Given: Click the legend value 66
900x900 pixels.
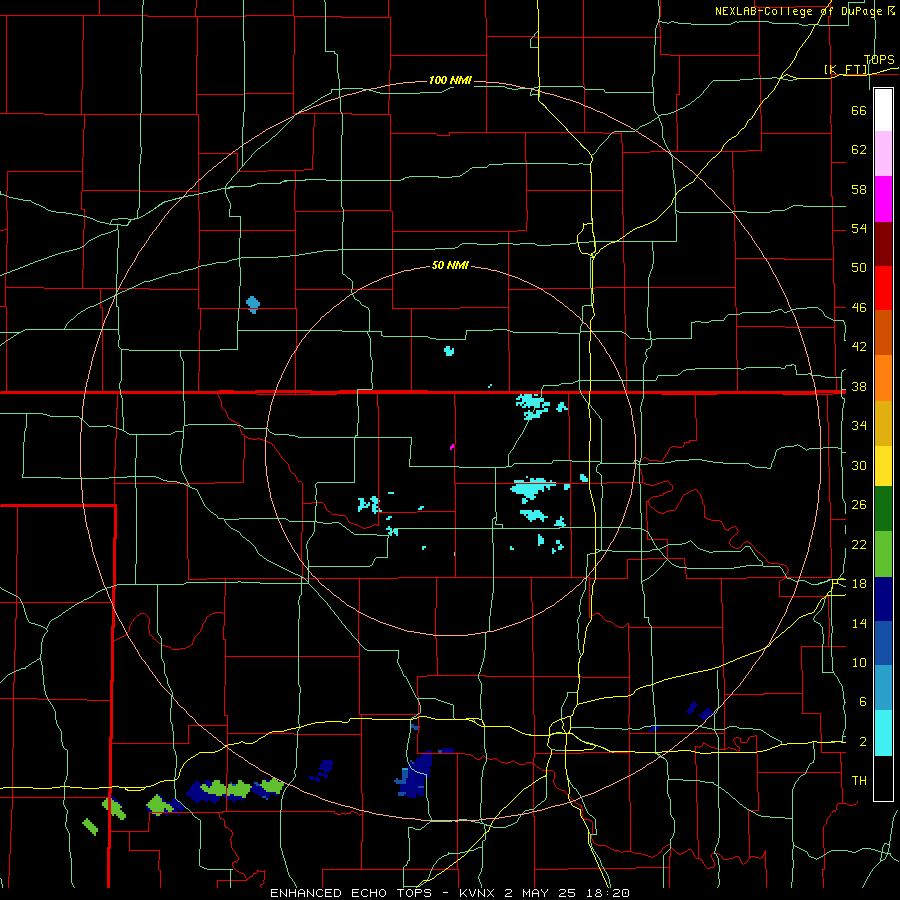Looking at the screenshot, I should click(x=859, y=111).
